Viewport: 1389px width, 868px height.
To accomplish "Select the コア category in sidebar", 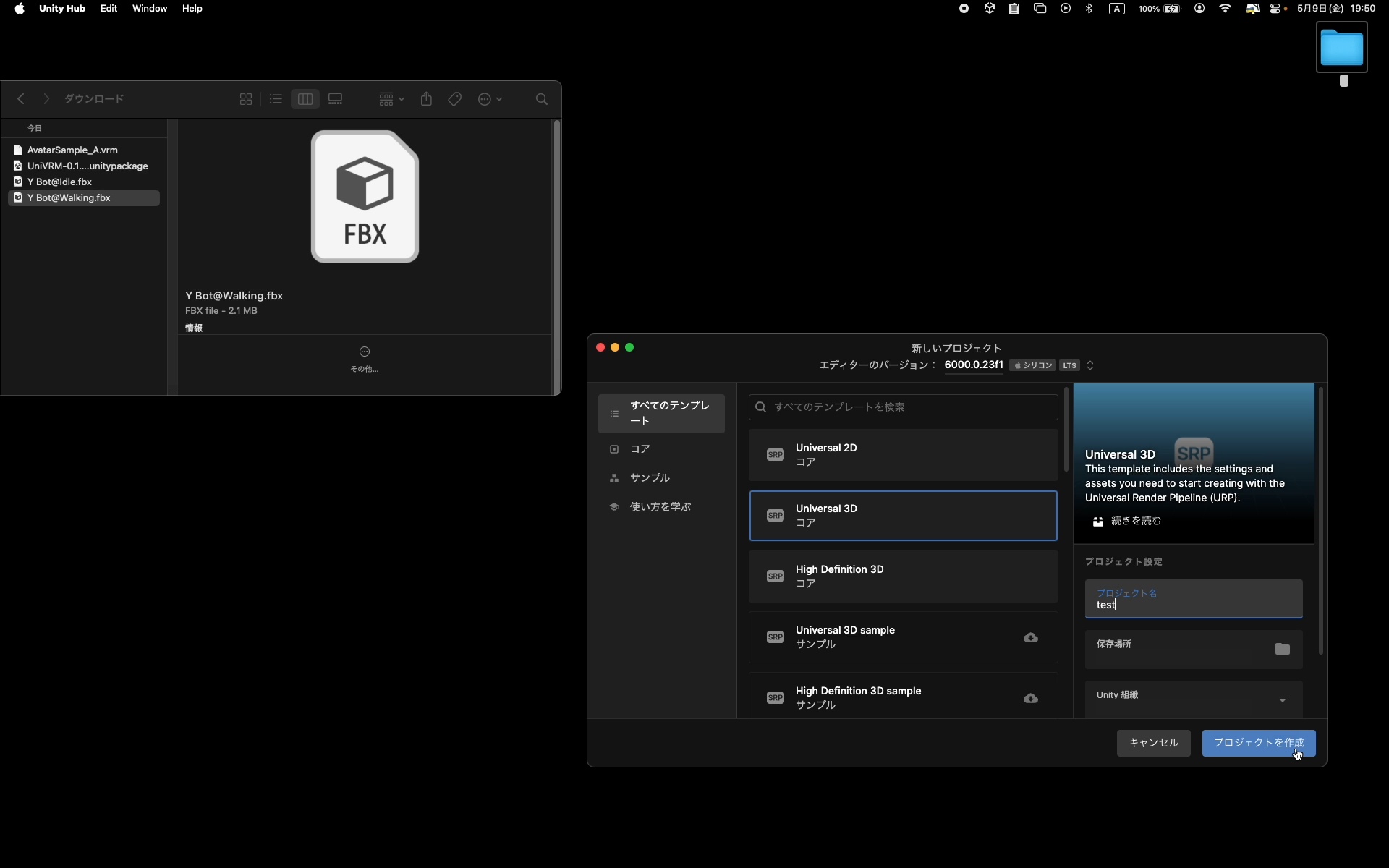I will (x=661, y=449).
